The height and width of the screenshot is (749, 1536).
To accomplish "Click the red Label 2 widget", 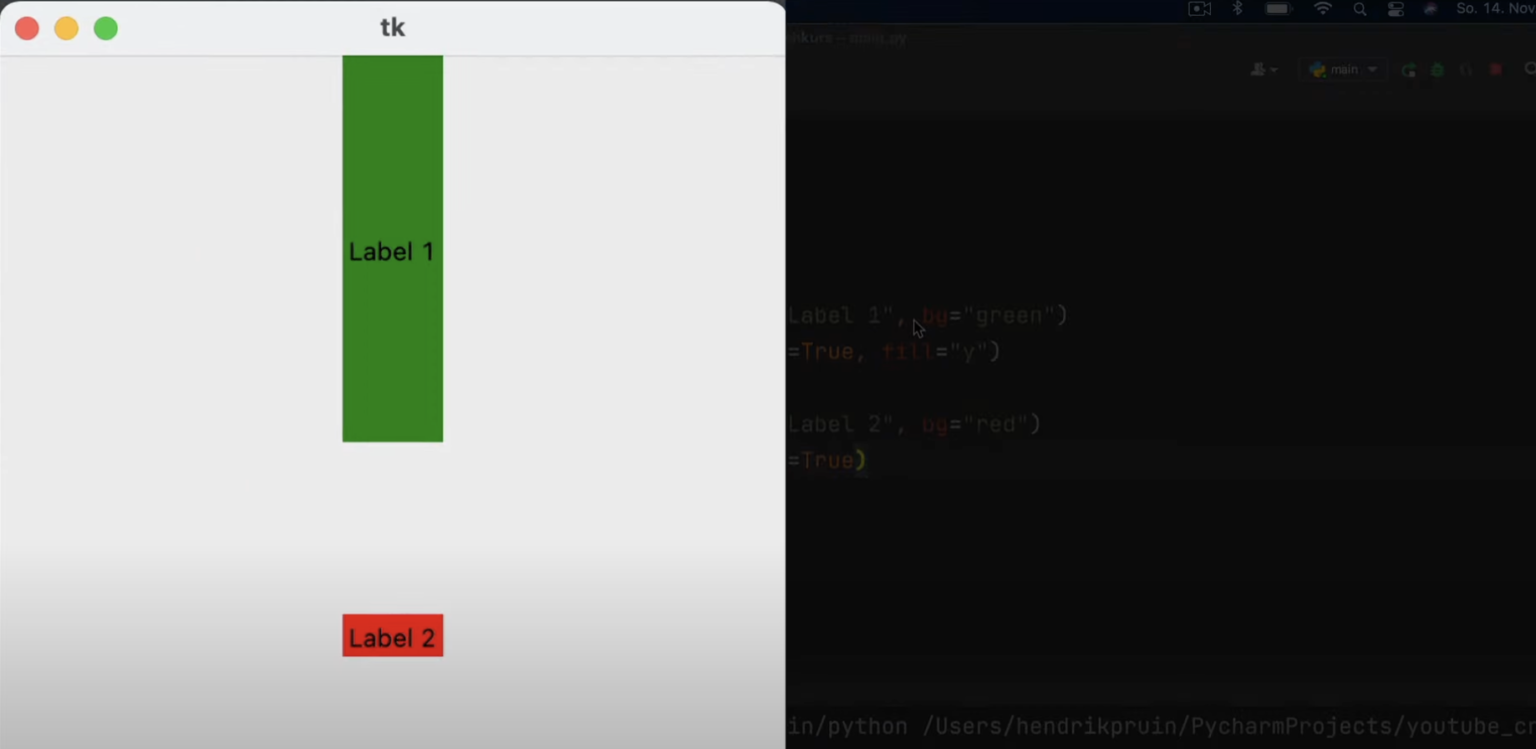I will 392,636.
